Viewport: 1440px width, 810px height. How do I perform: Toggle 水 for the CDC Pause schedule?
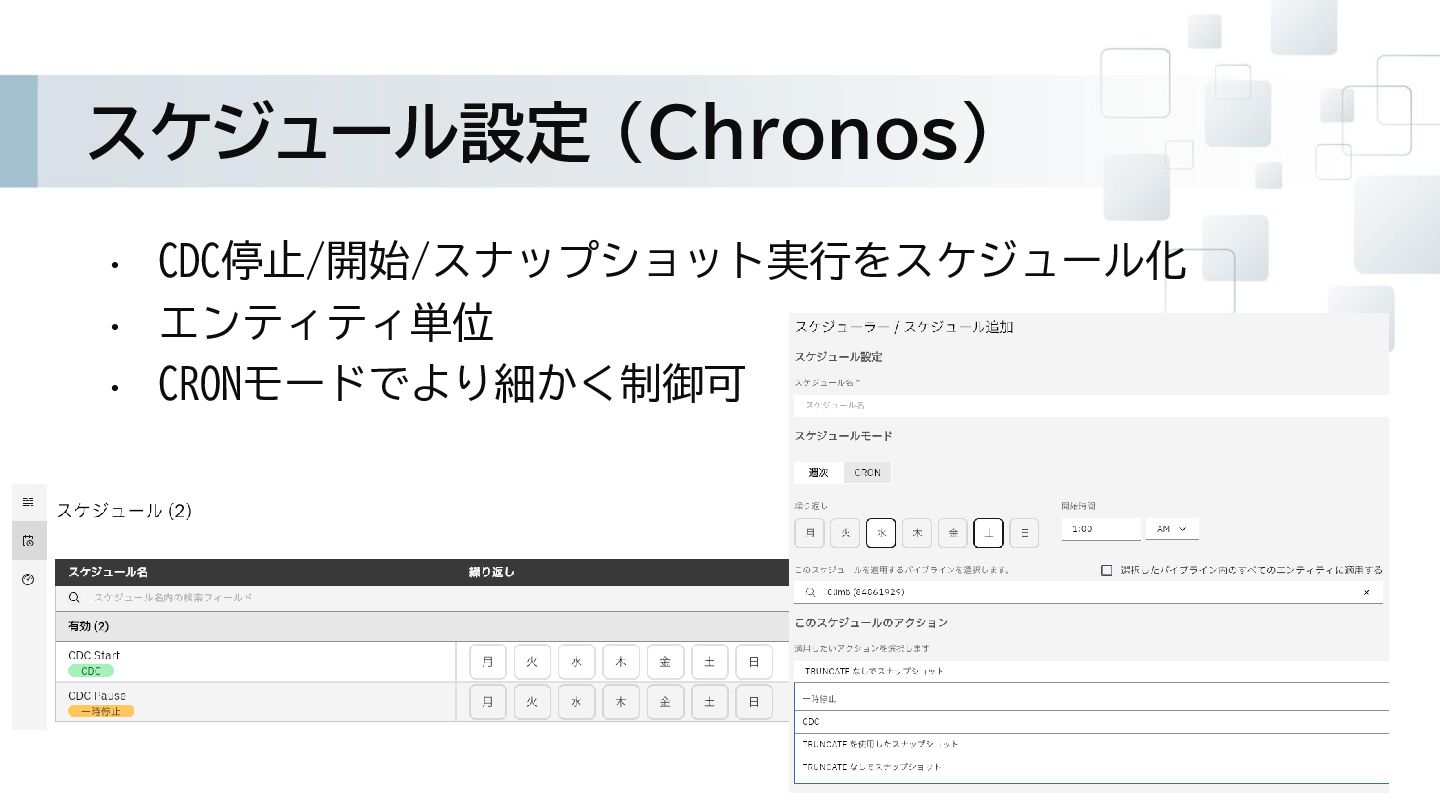click(576, 702)
